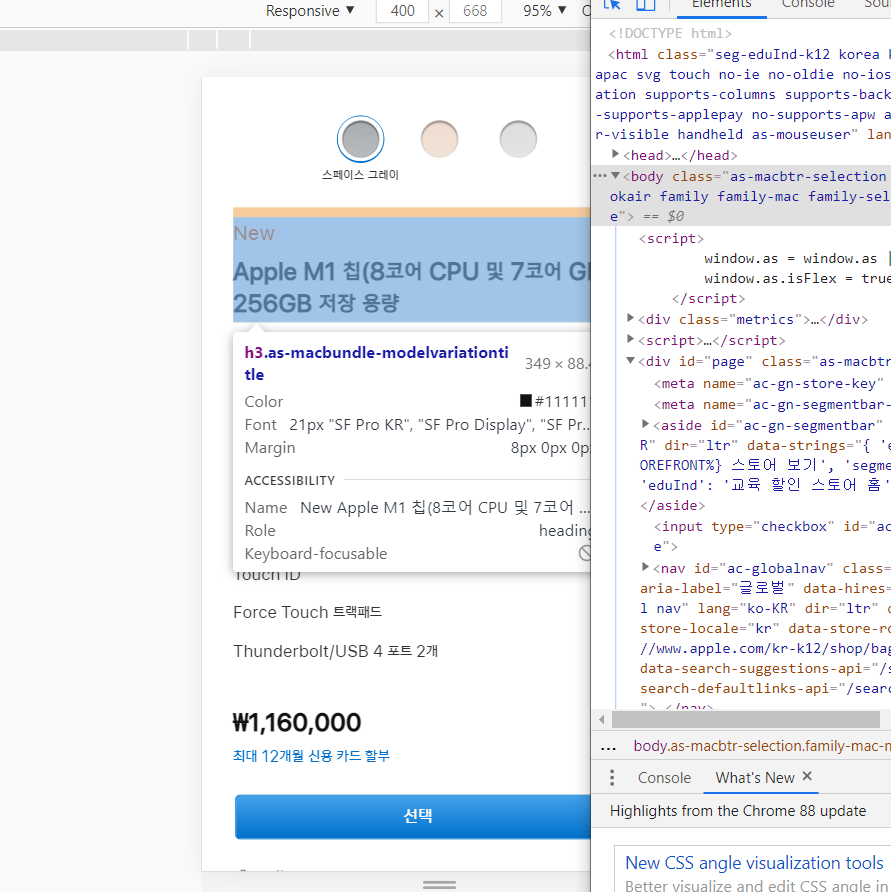
Task: Collapse the div id page node
Action: pyautogui.click(x=630, y=361)
